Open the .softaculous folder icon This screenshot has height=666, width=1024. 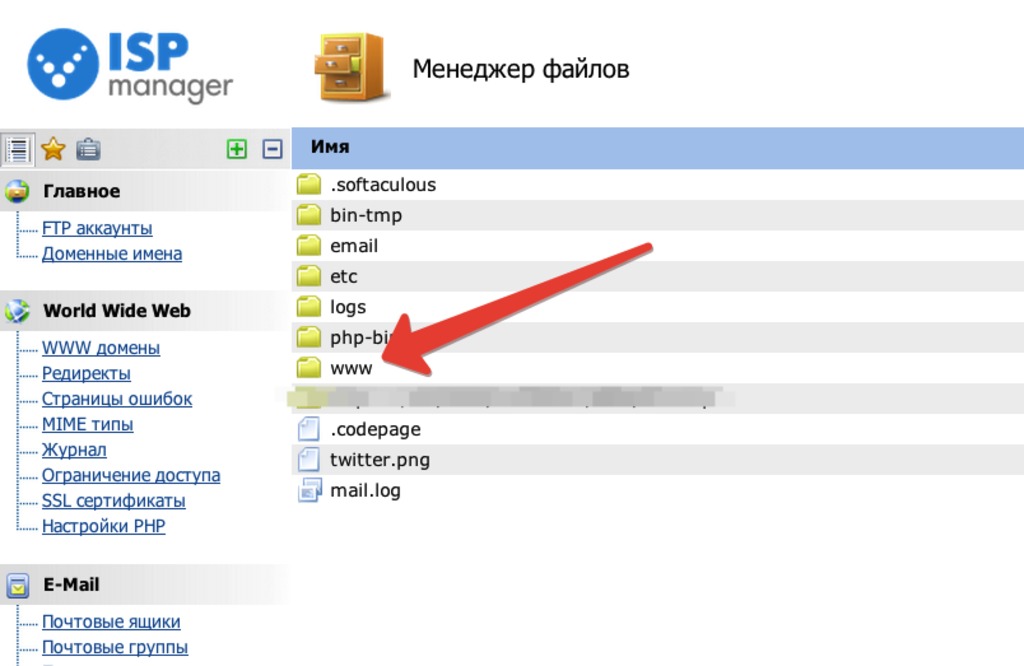(x=309, y=185)
